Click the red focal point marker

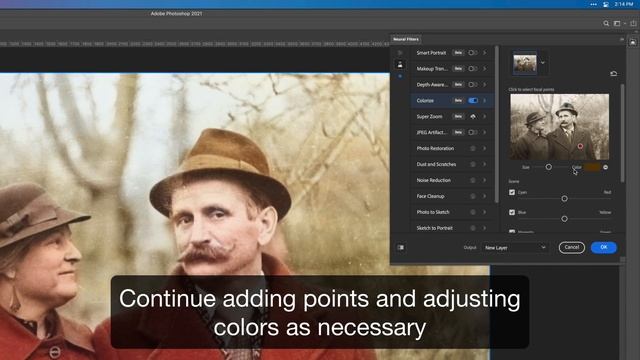580,146
